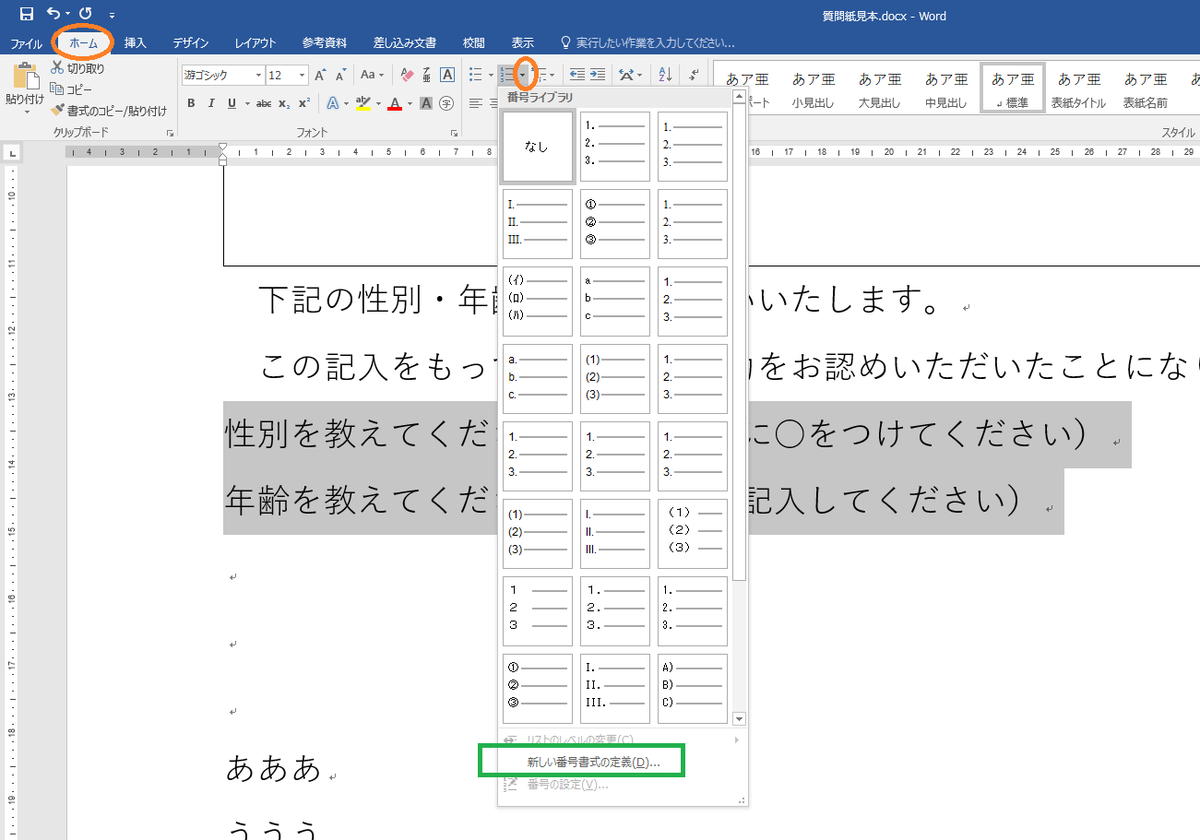Apply the yellow text highlight color
This screenshot has width=1200, height=840.
[x=362, y=103]
